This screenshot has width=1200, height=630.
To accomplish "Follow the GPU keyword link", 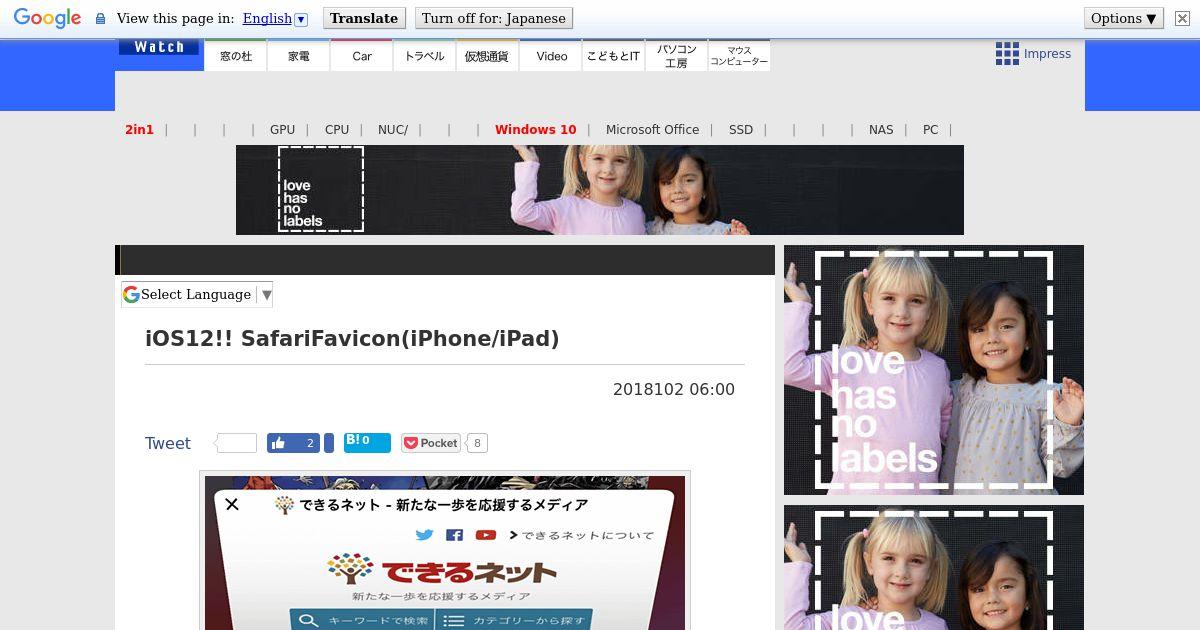I will point(282,130).
